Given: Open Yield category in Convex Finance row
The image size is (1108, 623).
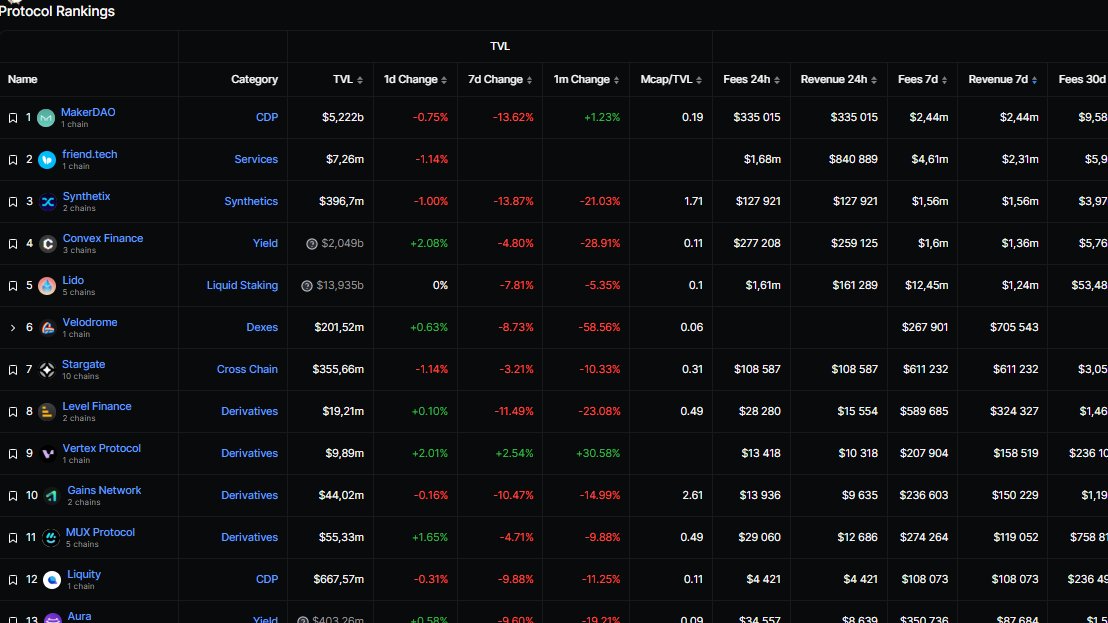Looking at the screenshot, I should (x=265, y=243).
